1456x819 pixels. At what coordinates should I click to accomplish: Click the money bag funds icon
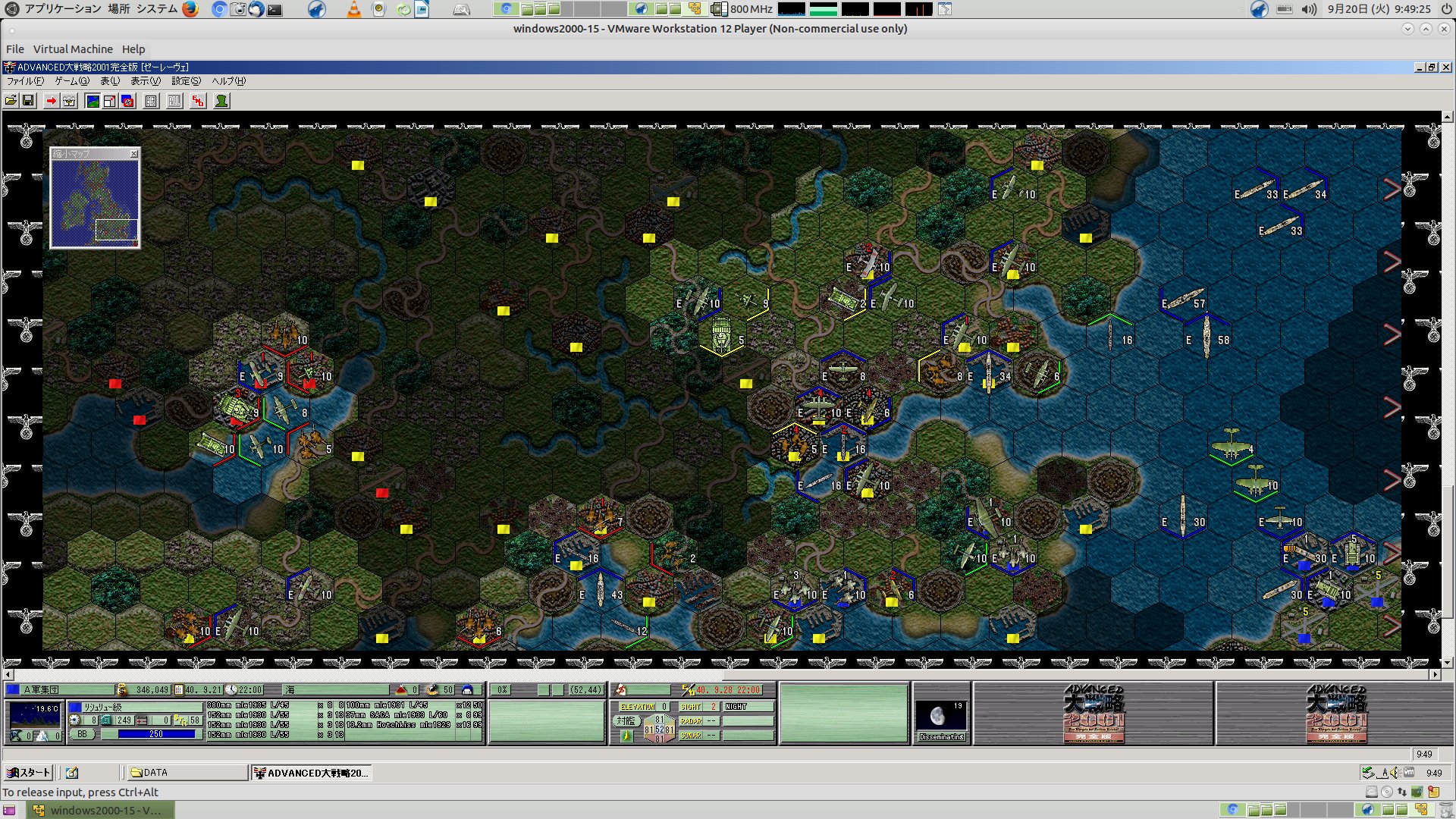pos(122,690)
